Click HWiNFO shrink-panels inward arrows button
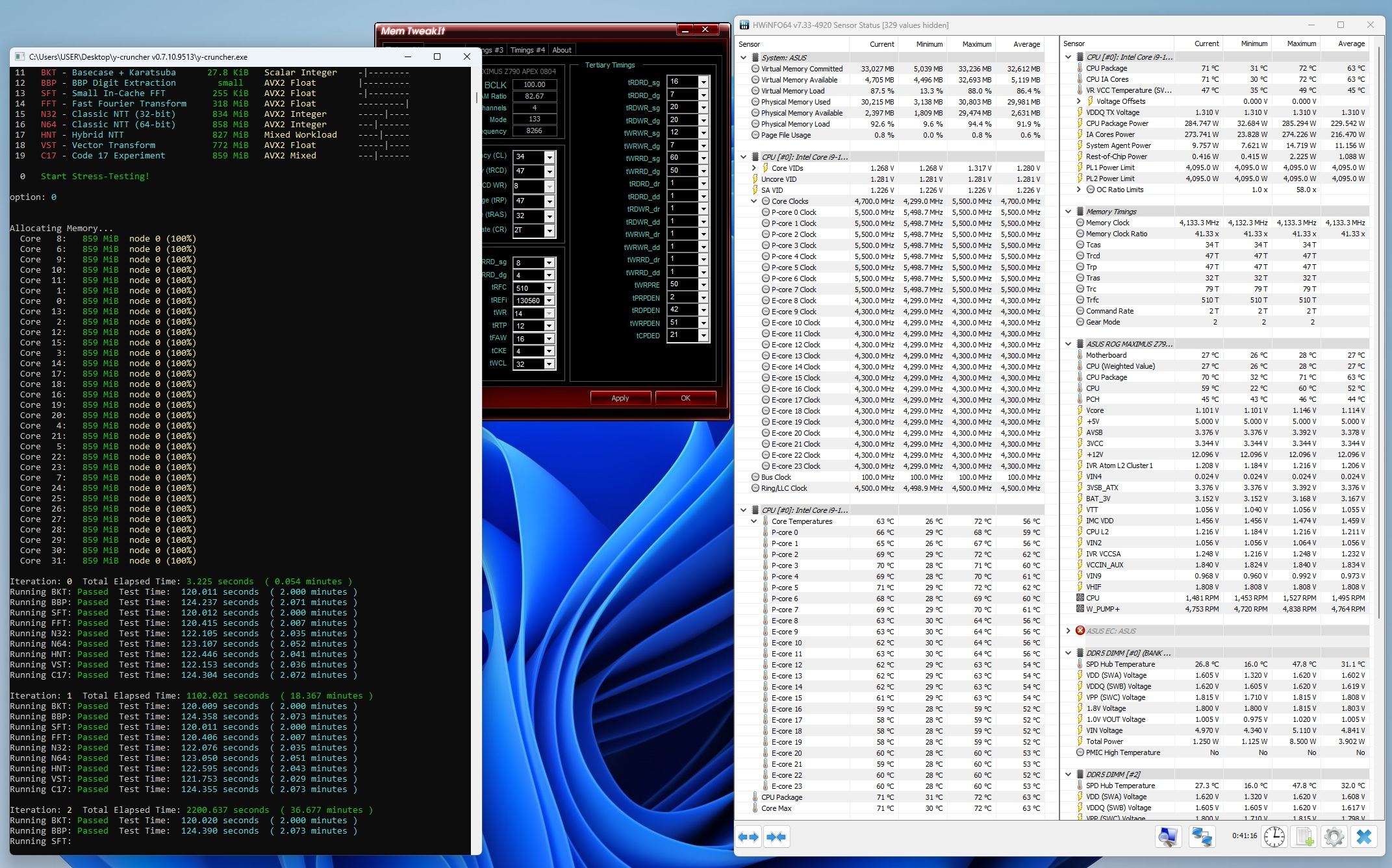The image size is (1392, 868). click(776, 837)
